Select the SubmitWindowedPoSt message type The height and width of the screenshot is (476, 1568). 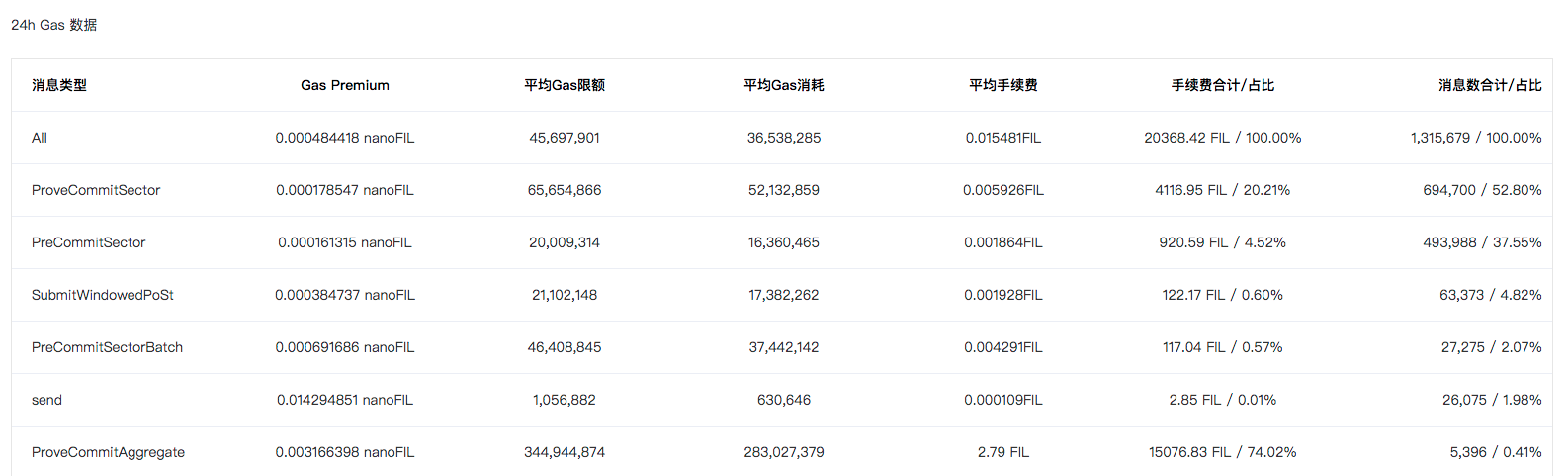pyautogui.click(x=103, y=295)
